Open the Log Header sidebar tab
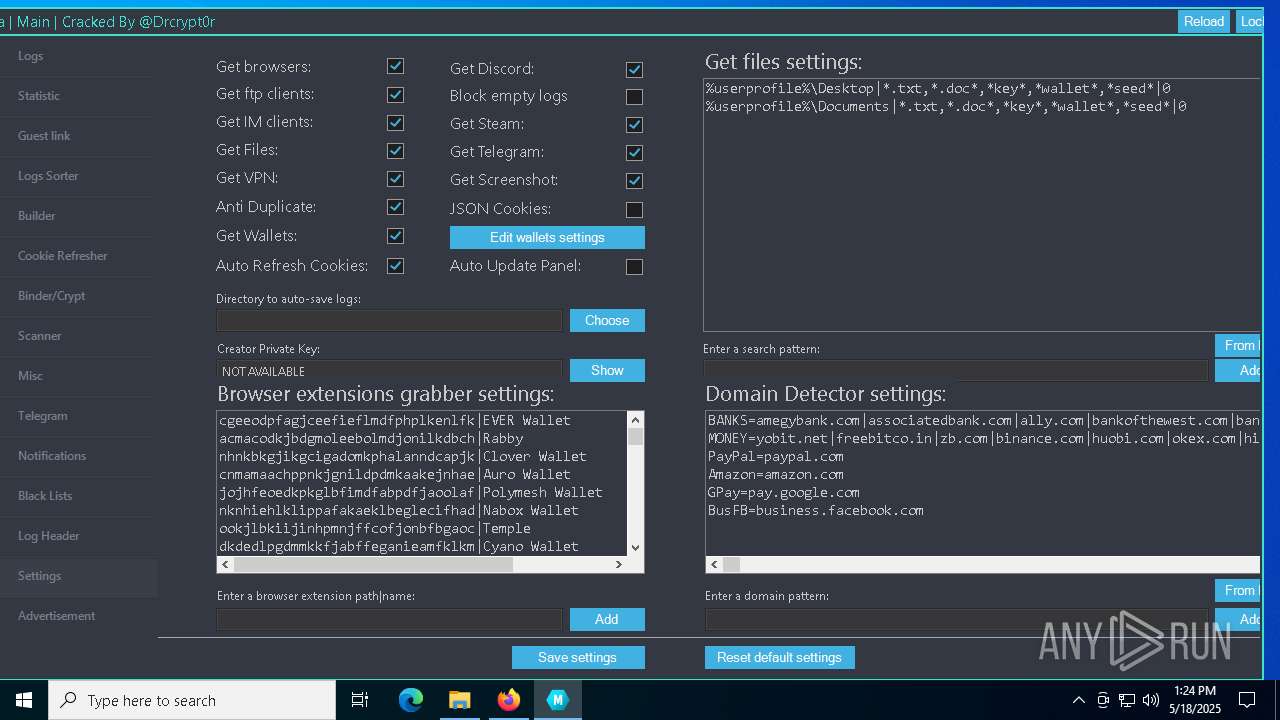 click(78, 536)
